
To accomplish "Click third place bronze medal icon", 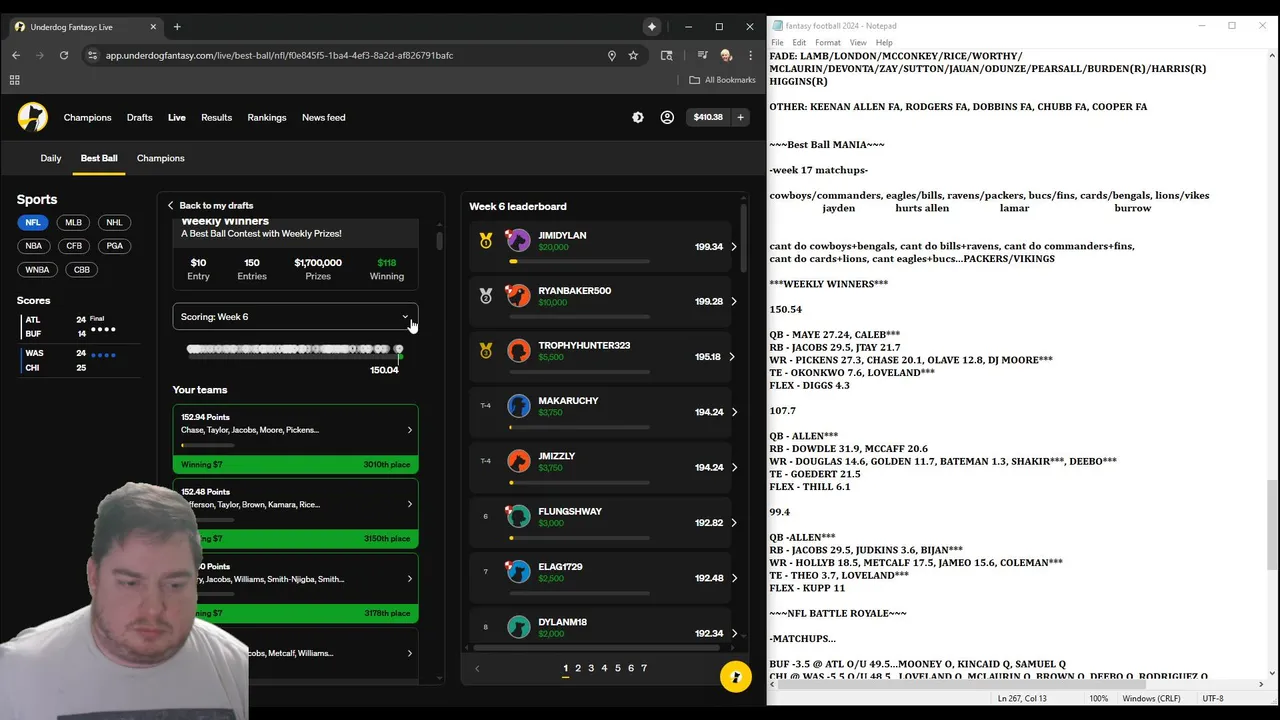I will coord(486,351).
